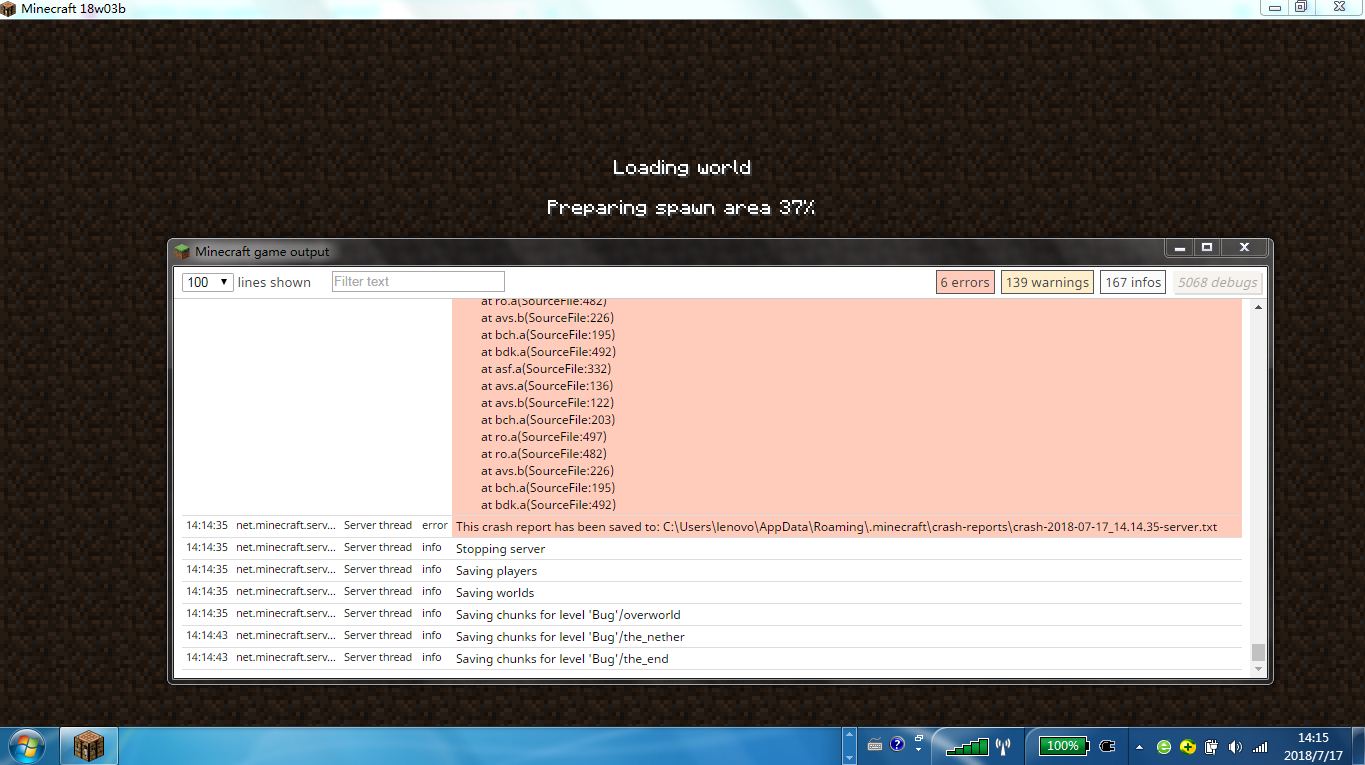The image size is (1365, 765).
Task: Select the crash report saved error line
Action: (710, 526)
